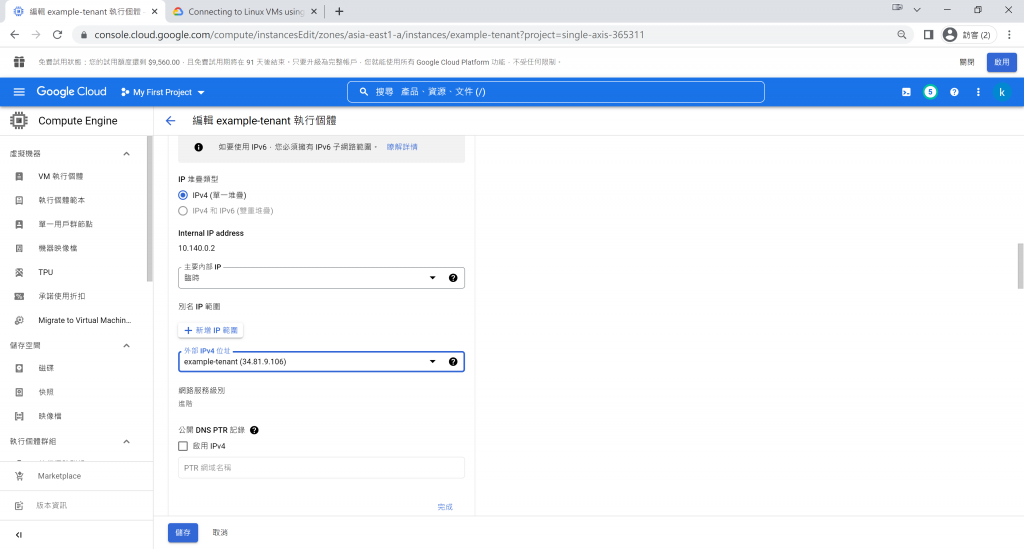The width and height of the screenshot is (1024, 549).
Task: Open instance templates sidebar icon
Action: [x=19, y=200]
